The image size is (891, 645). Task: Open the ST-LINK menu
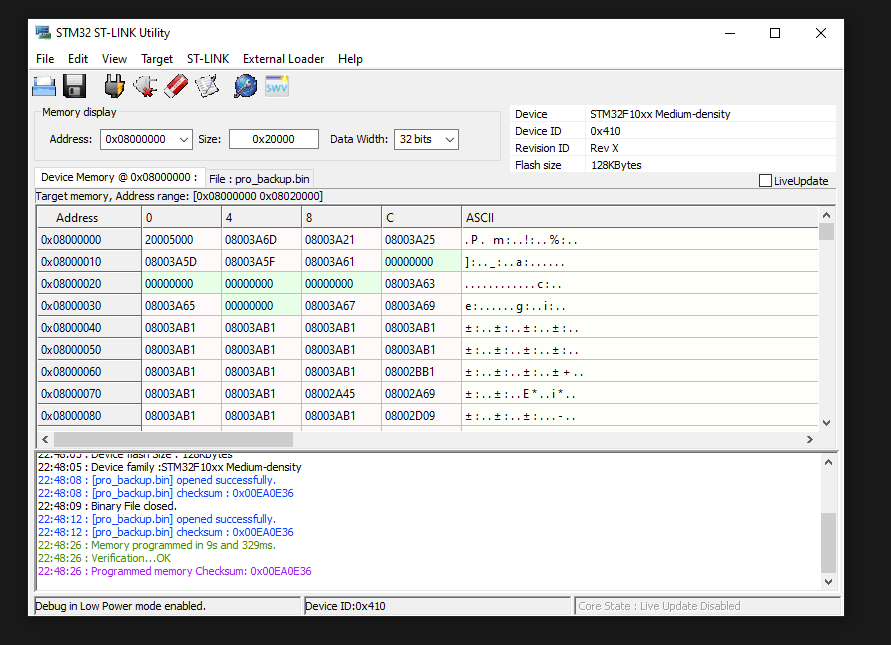coord(208,59)
